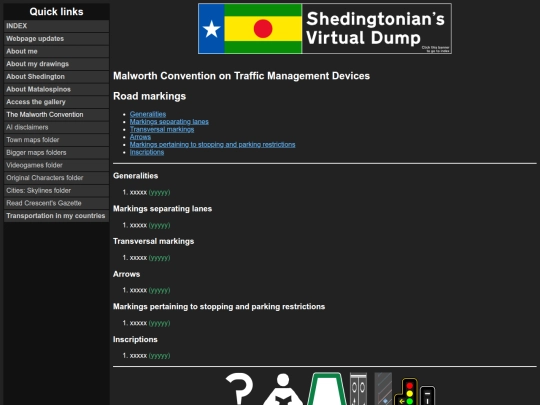Open Bigger maps folders

pyautogui.click(x=56, y=153)
